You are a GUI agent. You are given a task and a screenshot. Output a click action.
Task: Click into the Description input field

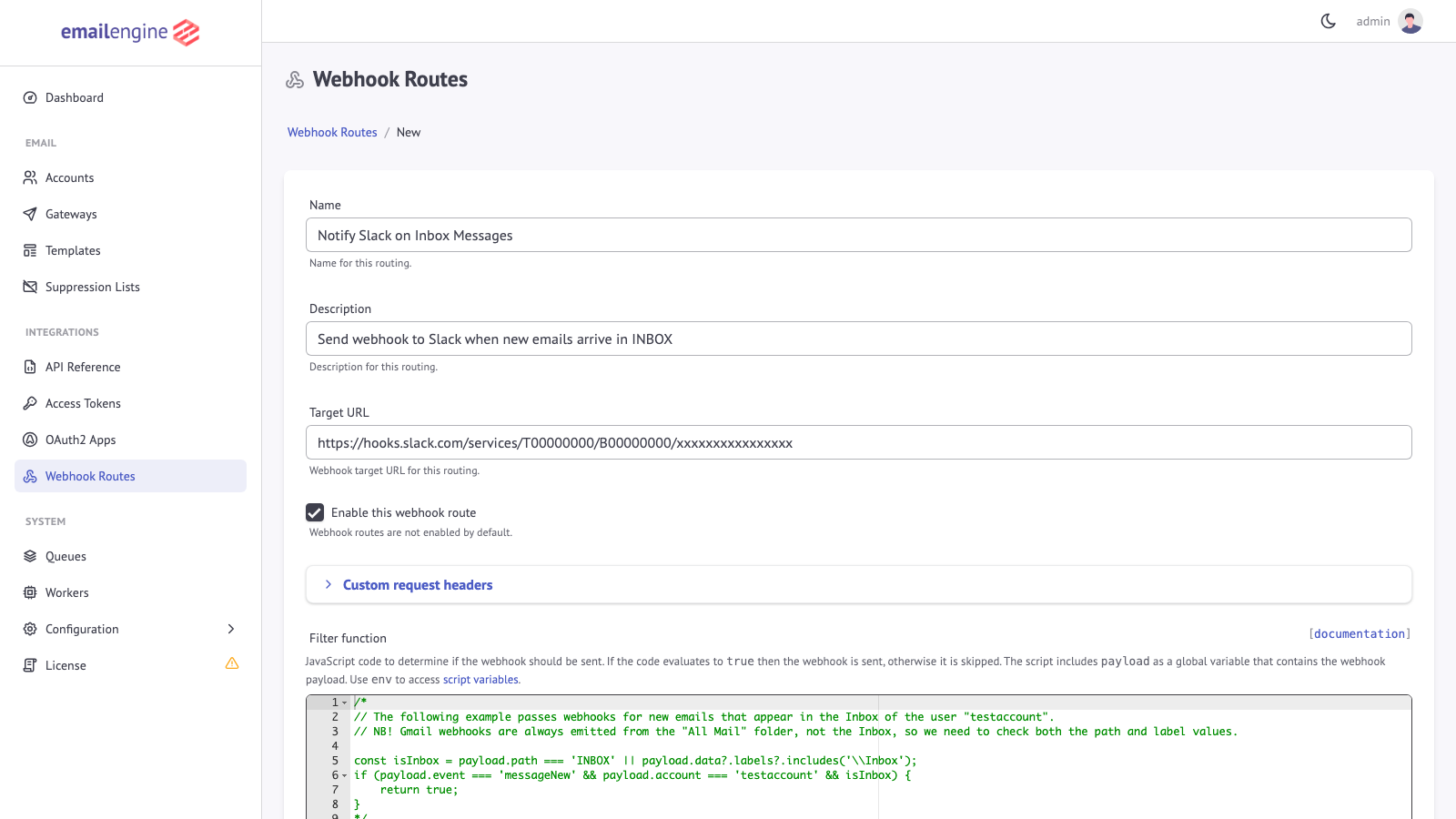(858, 339)
